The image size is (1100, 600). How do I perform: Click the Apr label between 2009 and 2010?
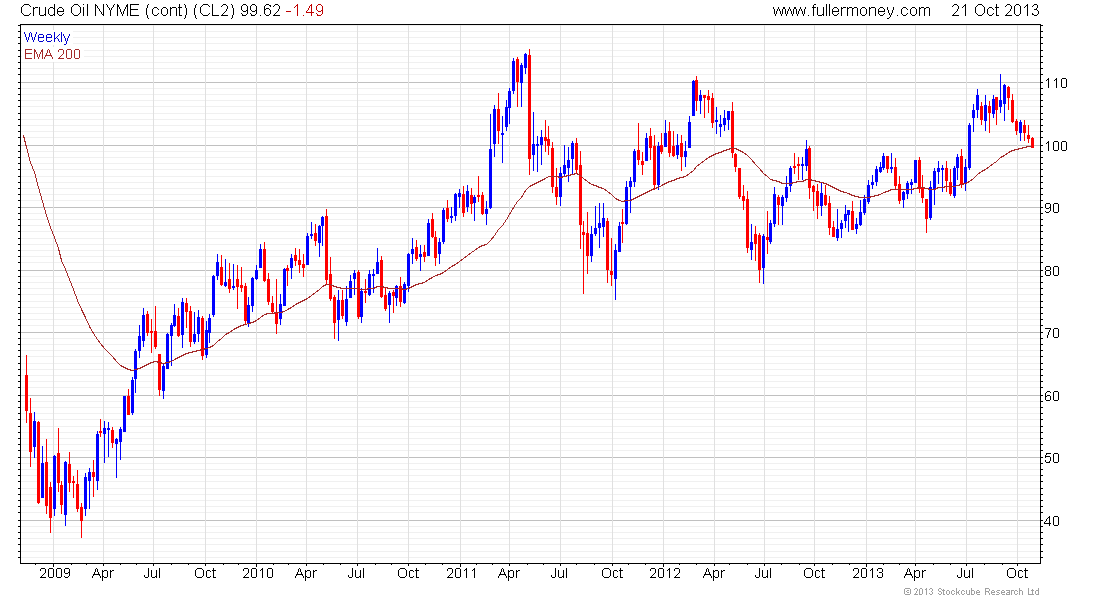[x=102, y=573]
